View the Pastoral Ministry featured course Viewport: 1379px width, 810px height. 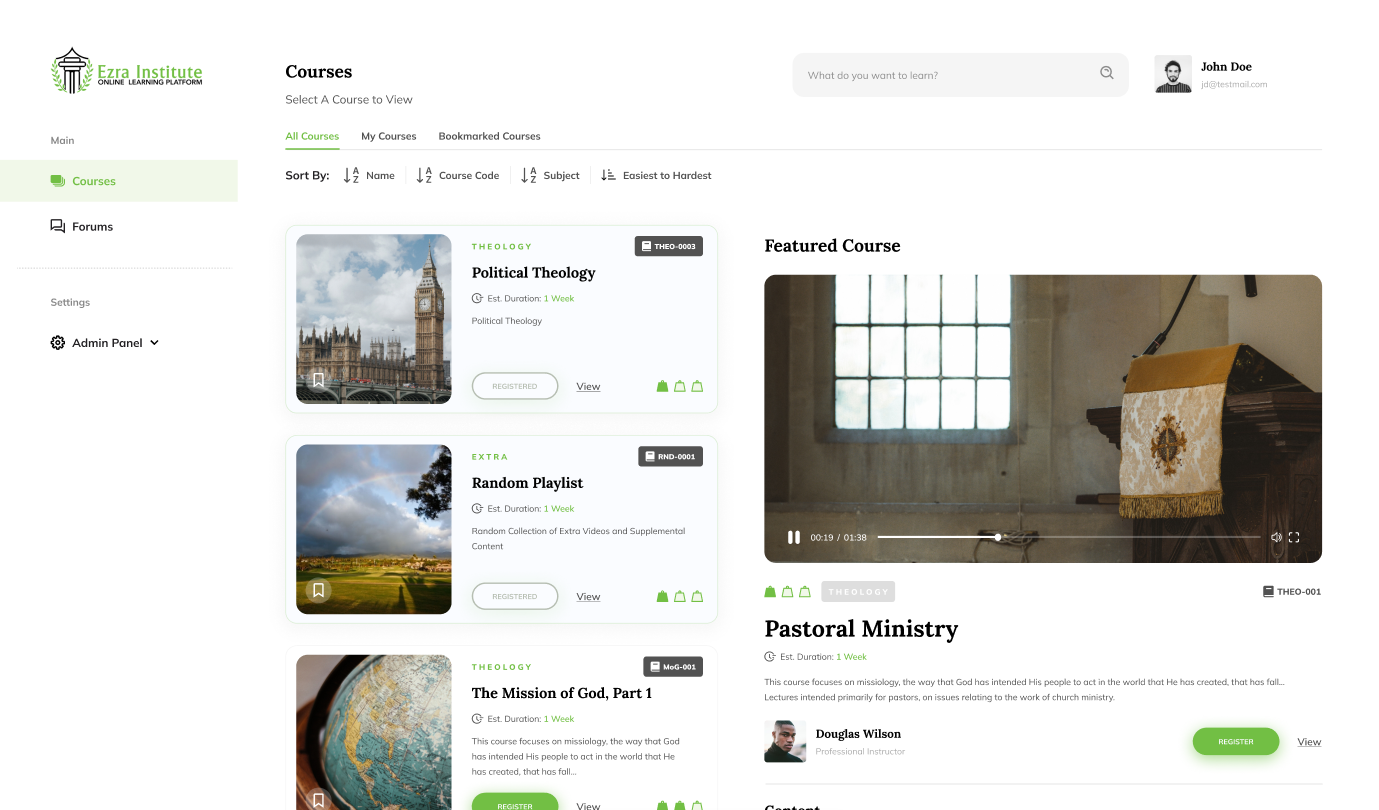[1309, 742]
